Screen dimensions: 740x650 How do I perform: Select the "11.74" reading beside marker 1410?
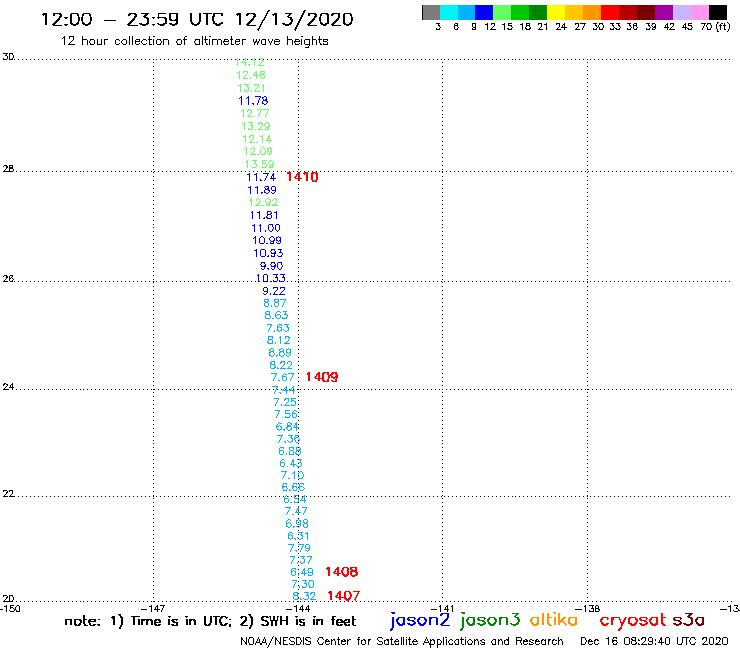coord(261,177)
